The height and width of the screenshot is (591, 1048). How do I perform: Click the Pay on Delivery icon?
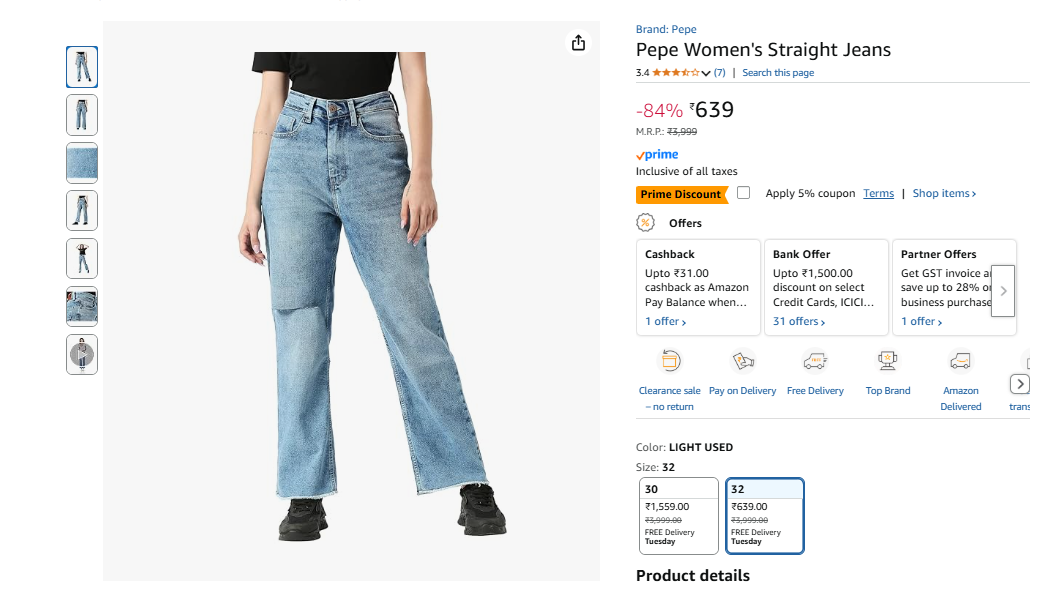click(743, 361)
